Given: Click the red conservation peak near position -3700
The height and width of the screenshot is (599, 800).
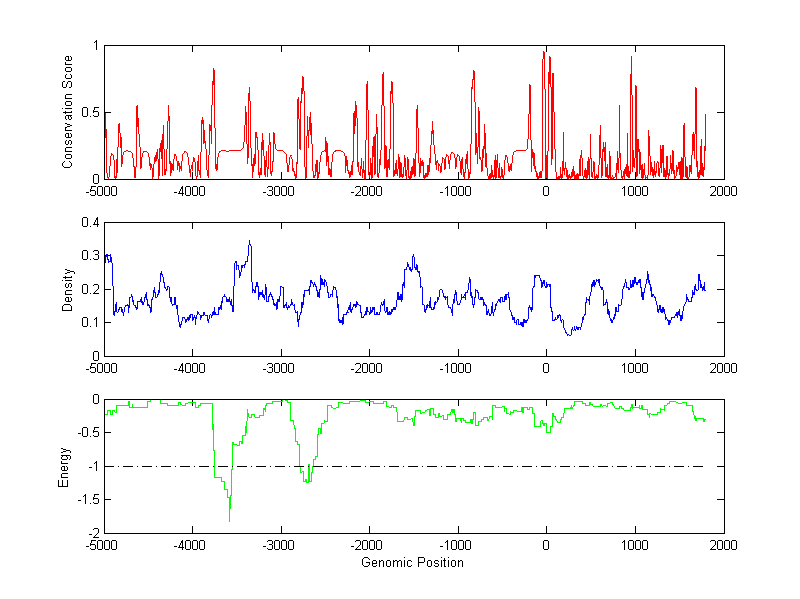Looking at the screenshot, I should point(214,70).
